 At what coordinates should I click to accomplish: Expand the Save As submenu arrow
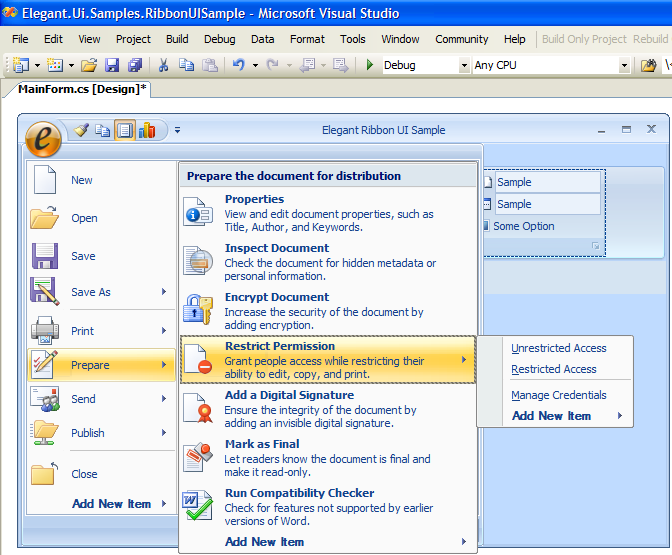pyautogui.click(x=164, y=291)
